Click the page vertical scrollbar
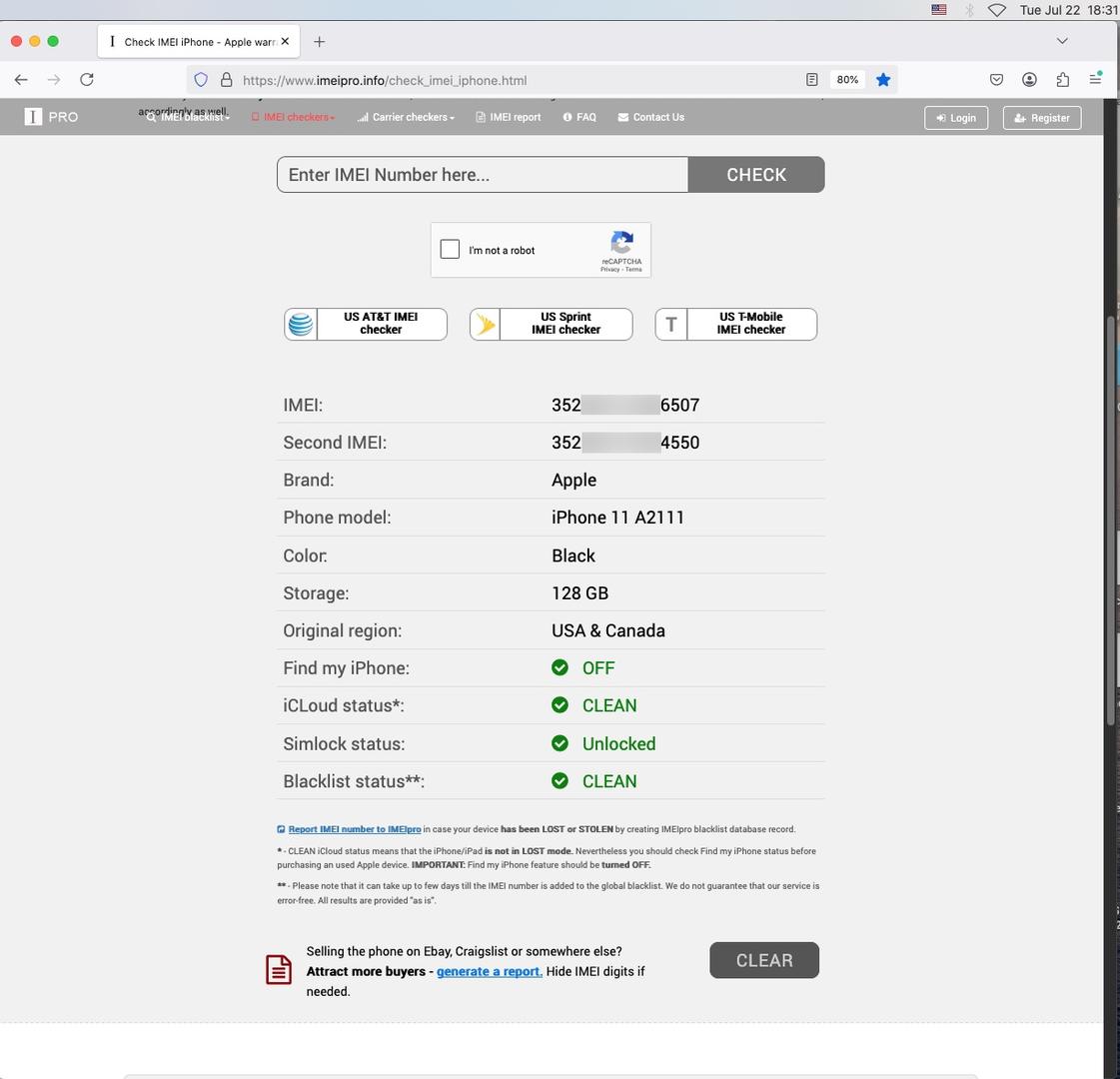 1111,522
